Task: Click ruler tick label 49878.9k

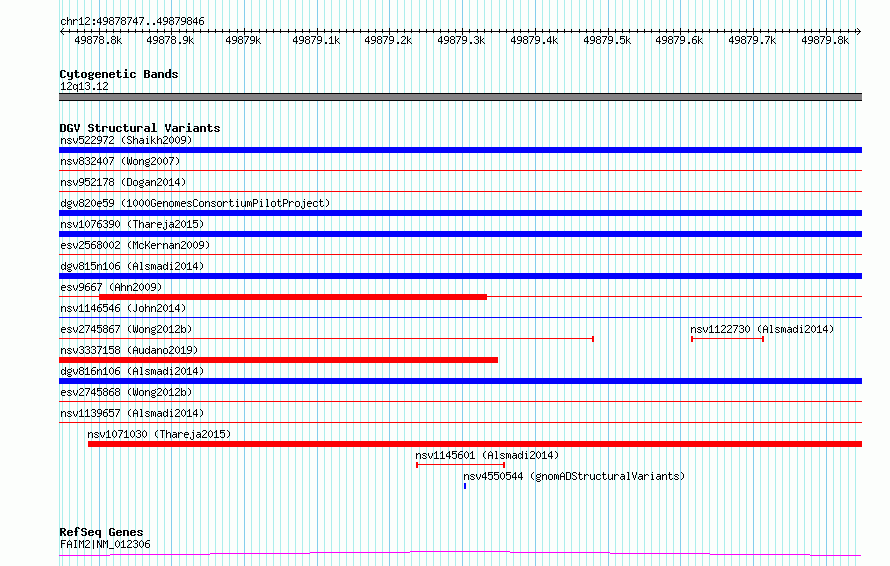Action: click(170, 40)
